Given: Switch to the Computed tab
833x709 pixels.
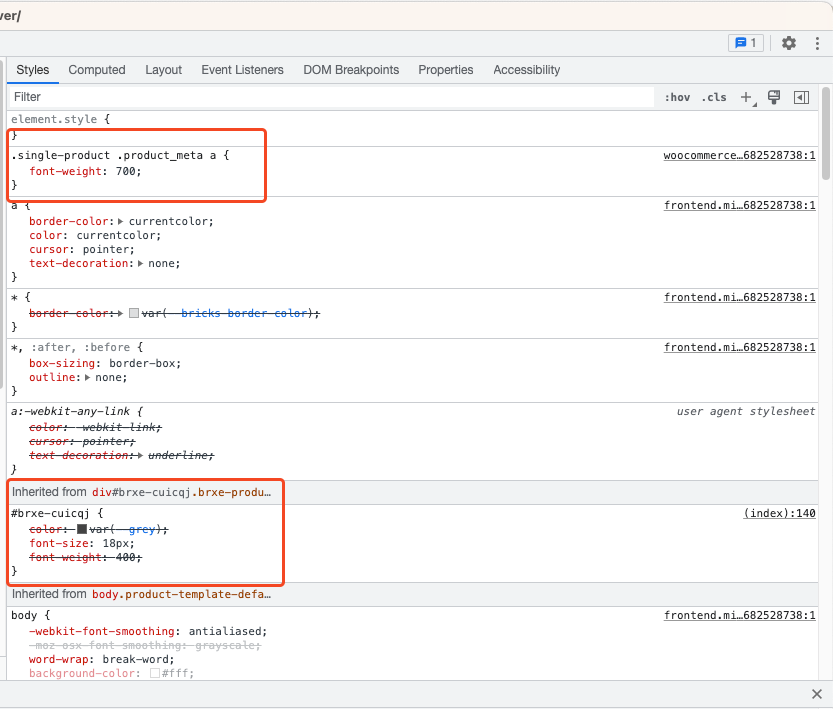Looking at the screenshot, I should pos(97,70).
